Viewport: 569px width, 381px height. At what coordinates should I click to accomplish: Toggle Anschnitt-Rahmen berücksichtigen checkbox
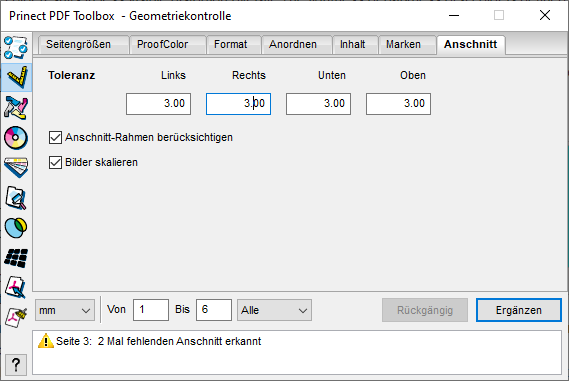tap(55, 138)
